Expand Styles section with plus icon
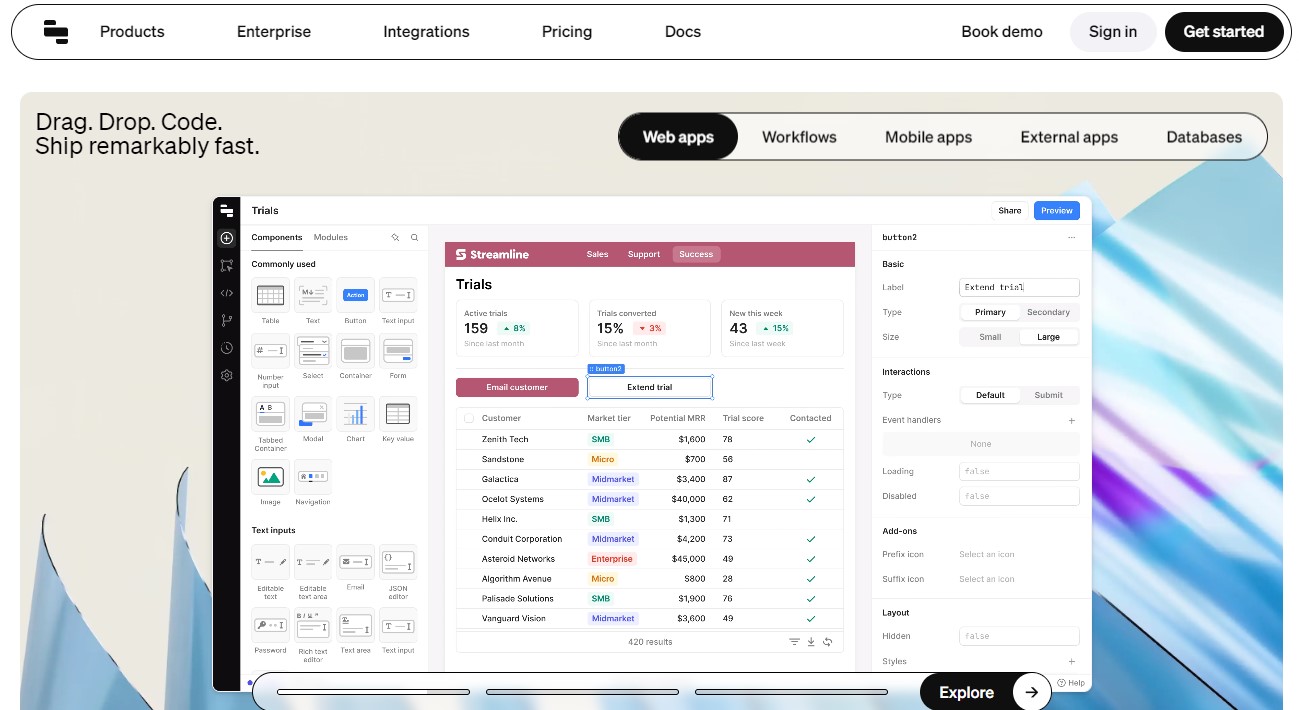 (x=1072, y=661)
